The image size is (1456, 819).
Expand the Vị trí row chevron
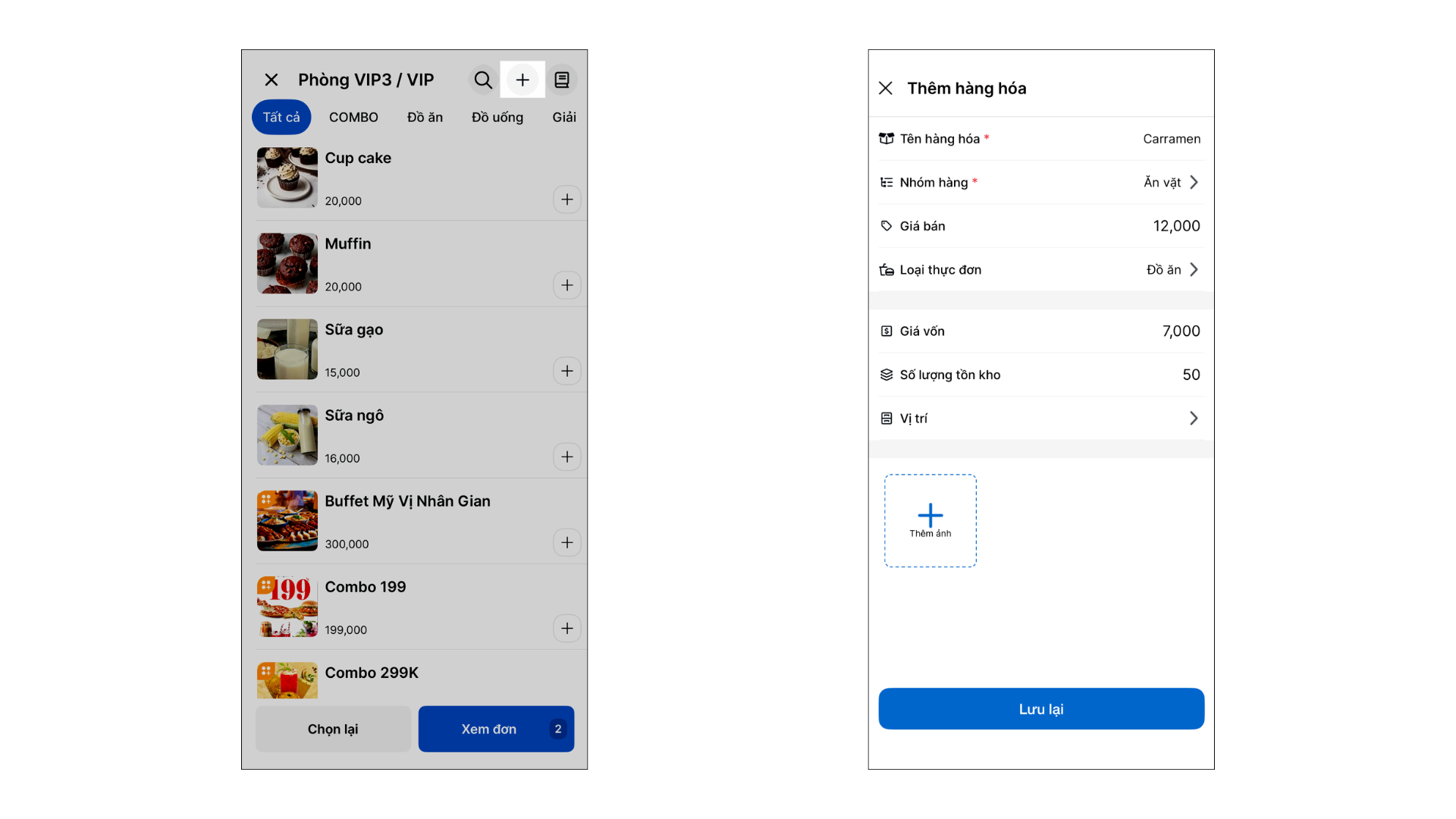[x=1194, y=419]
